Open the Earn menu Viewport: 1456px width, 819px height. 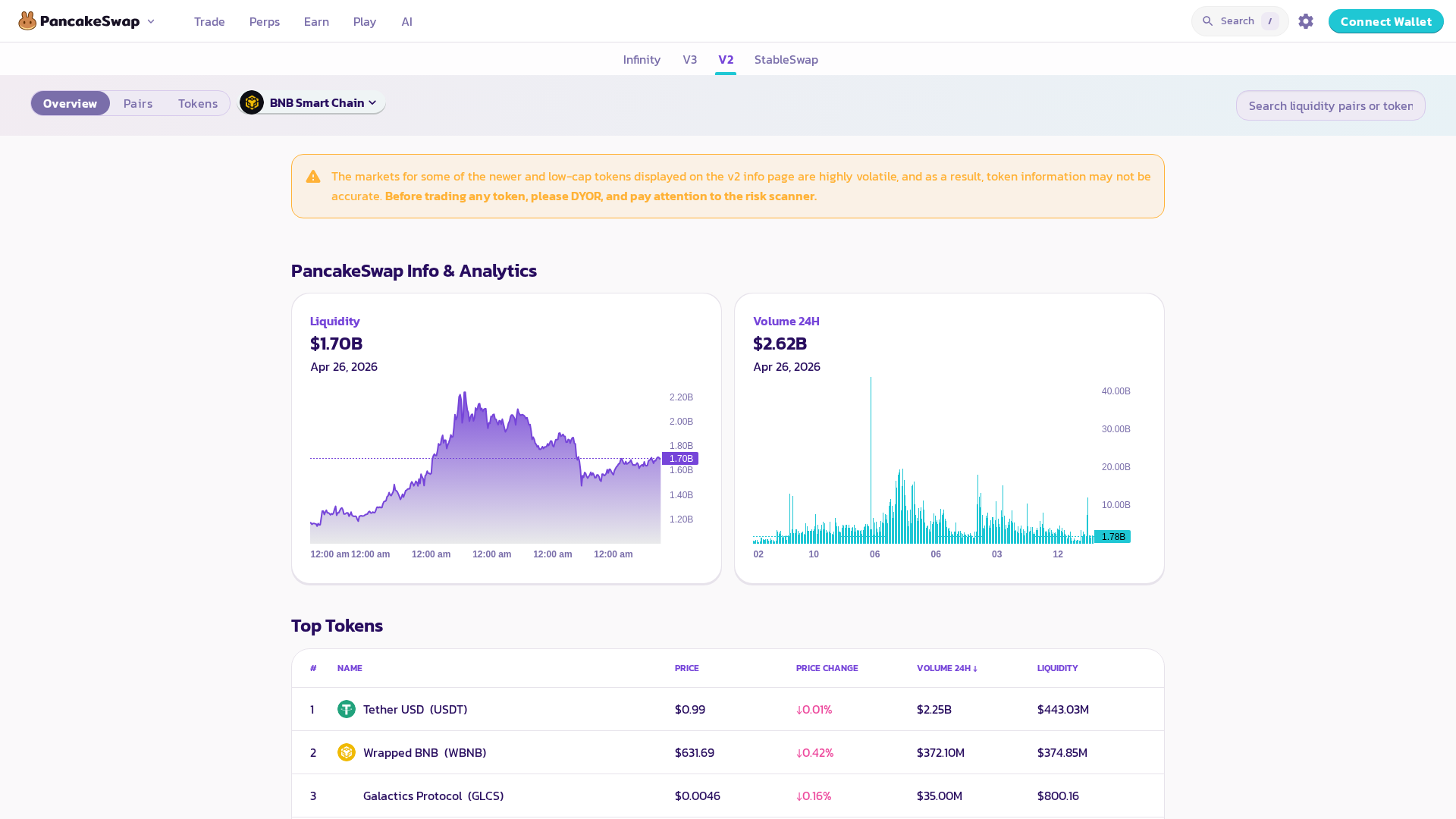[316, 21]
